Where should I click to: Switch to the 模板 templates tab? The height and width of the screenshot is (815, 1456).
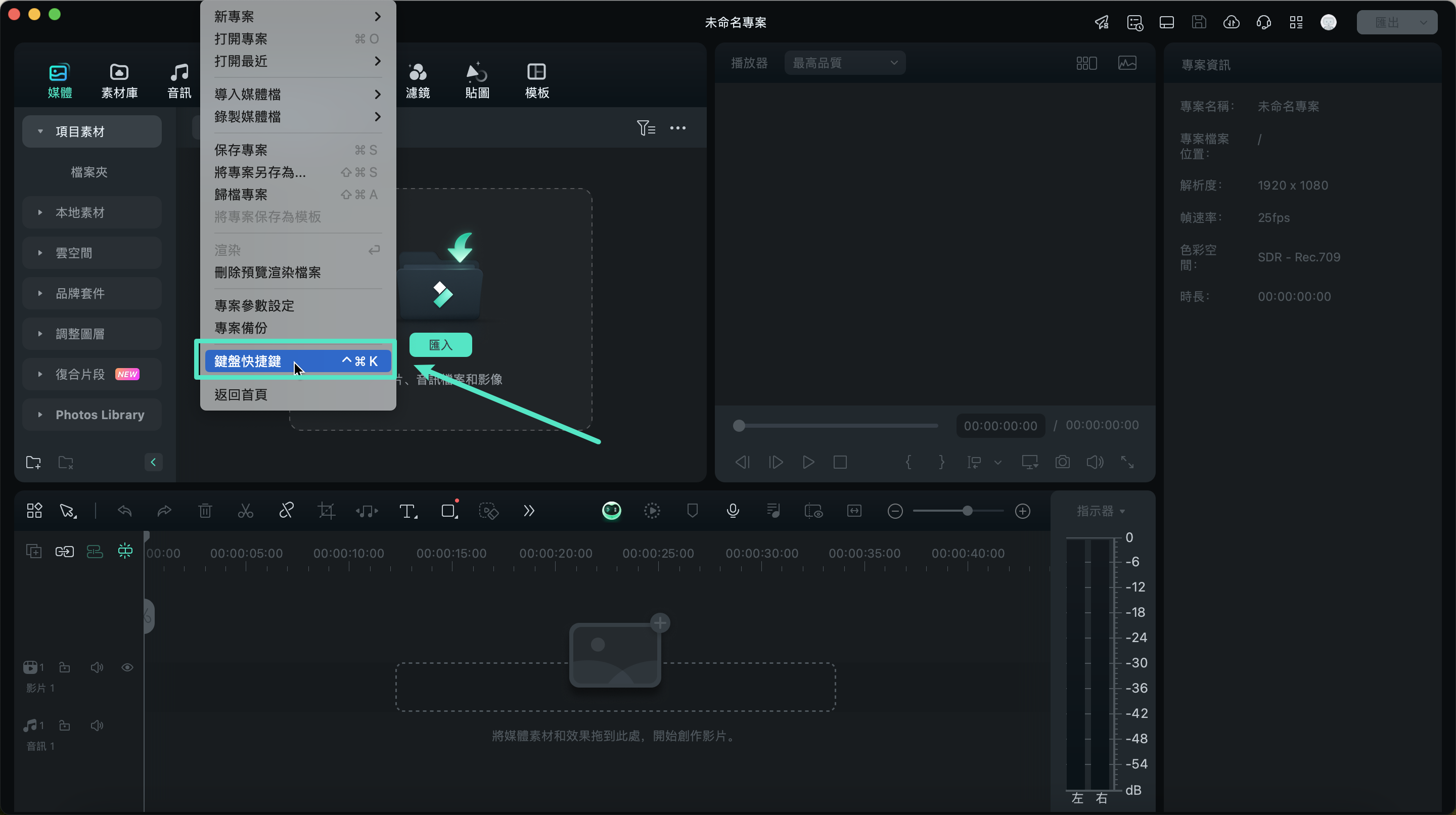click(x=536, y=81)
